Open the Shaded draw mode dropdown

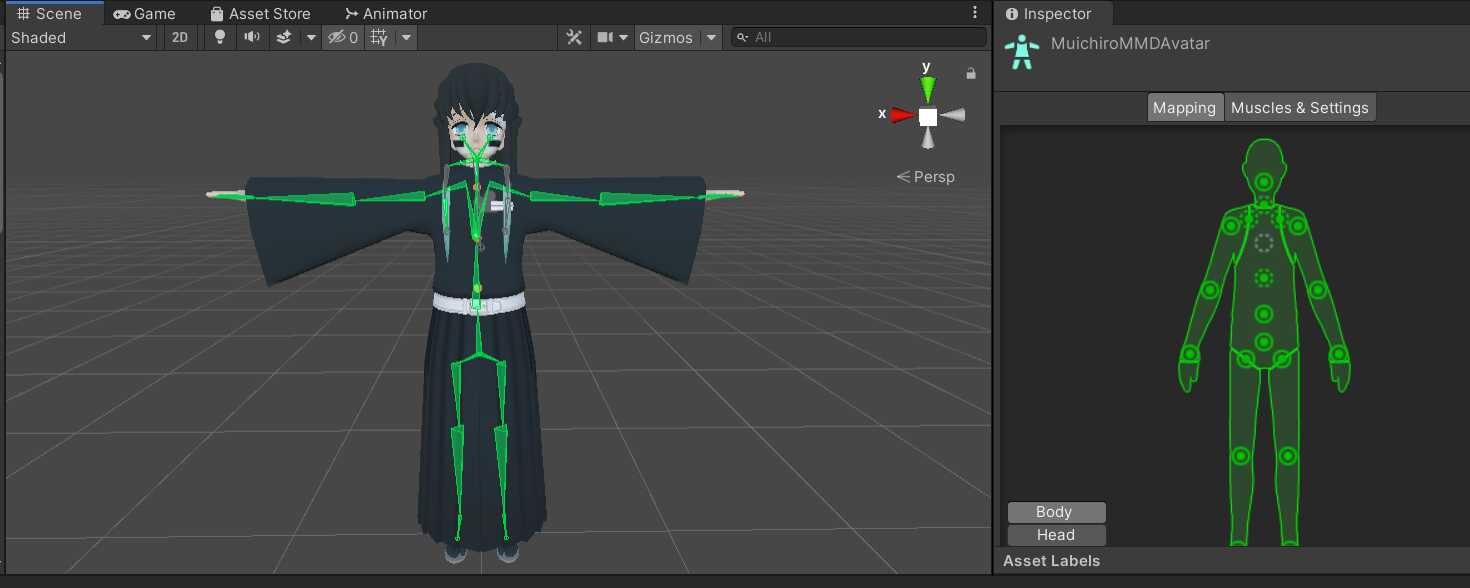tap(81, 37)
